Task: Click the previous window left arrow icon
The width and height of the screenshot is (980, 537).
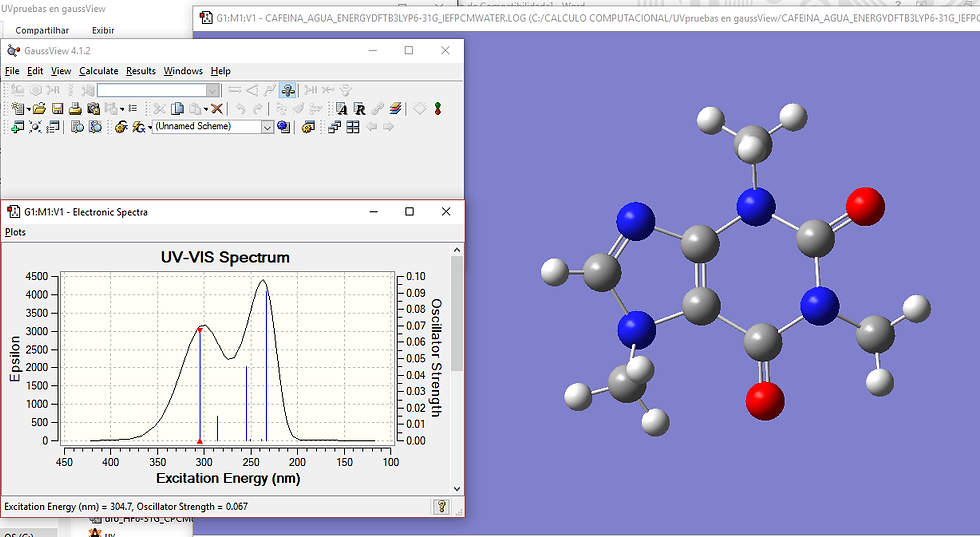Action: point(371,127)
